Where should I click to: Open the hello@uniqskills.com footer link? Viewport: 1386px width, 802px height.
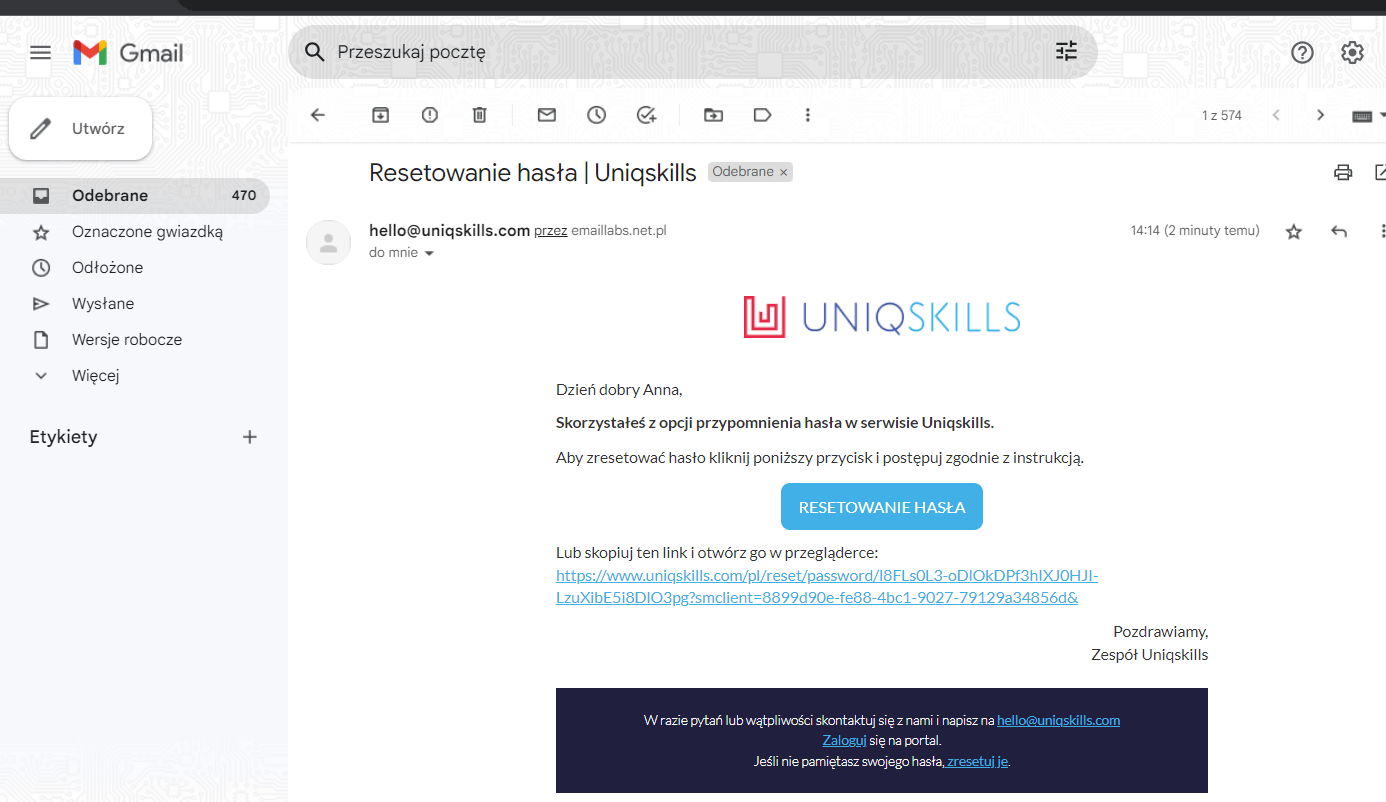[x=1058, y=720]
